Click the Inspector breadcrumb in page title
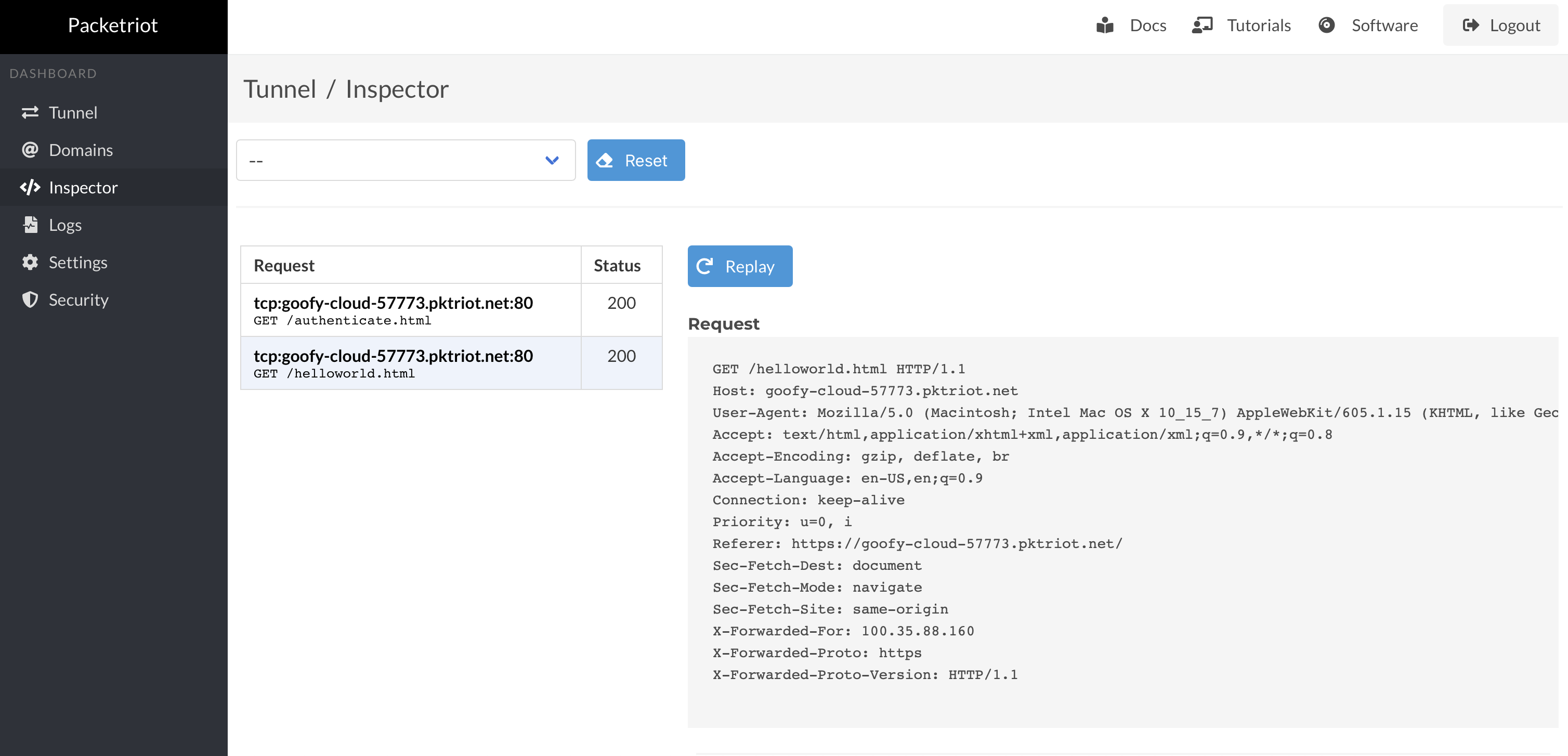The height and width of the screenshot is (756, 1568). [x=397, y=89]
